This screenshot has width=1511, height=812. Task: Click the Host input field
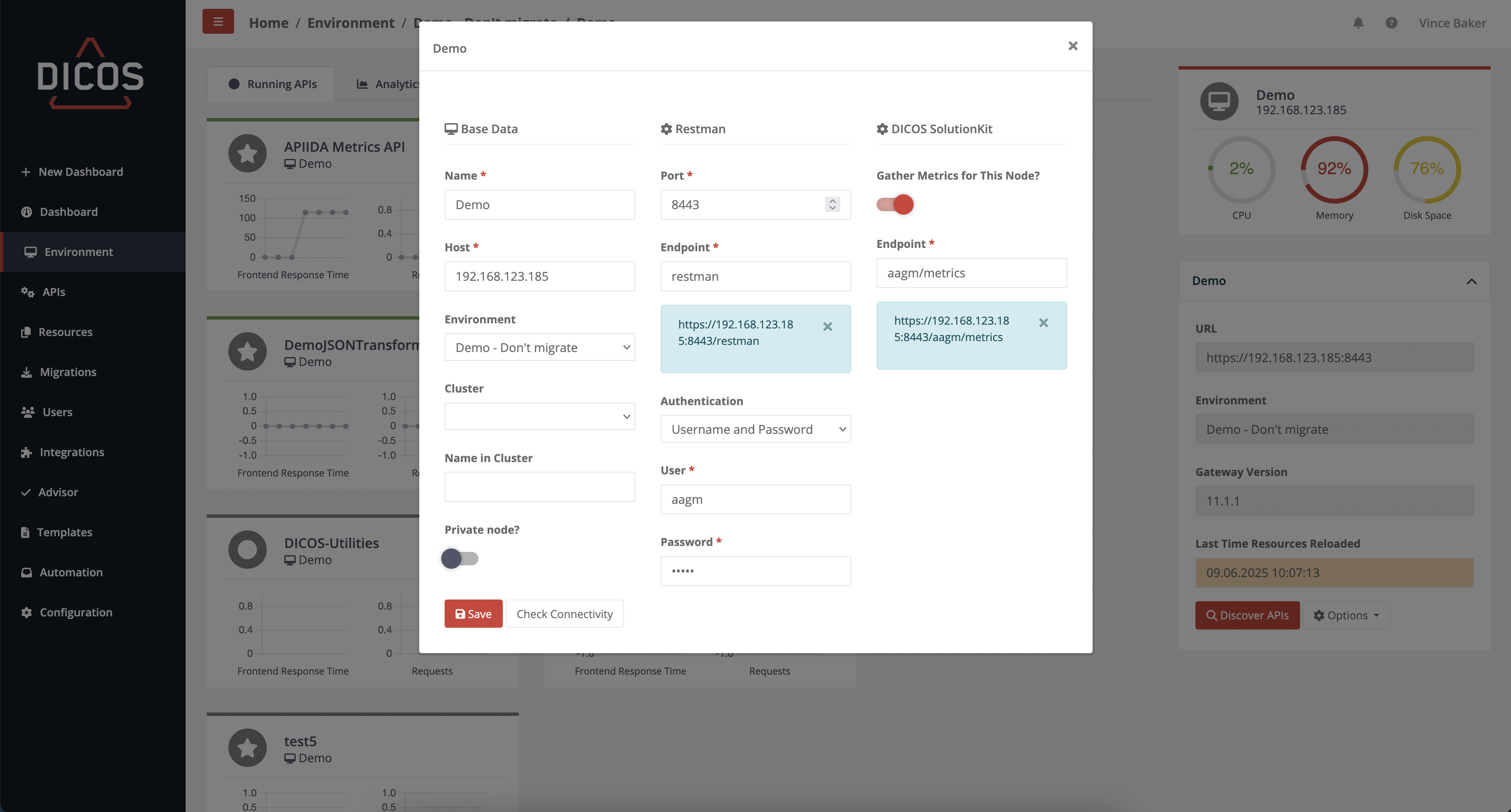[x=539, y=276]
